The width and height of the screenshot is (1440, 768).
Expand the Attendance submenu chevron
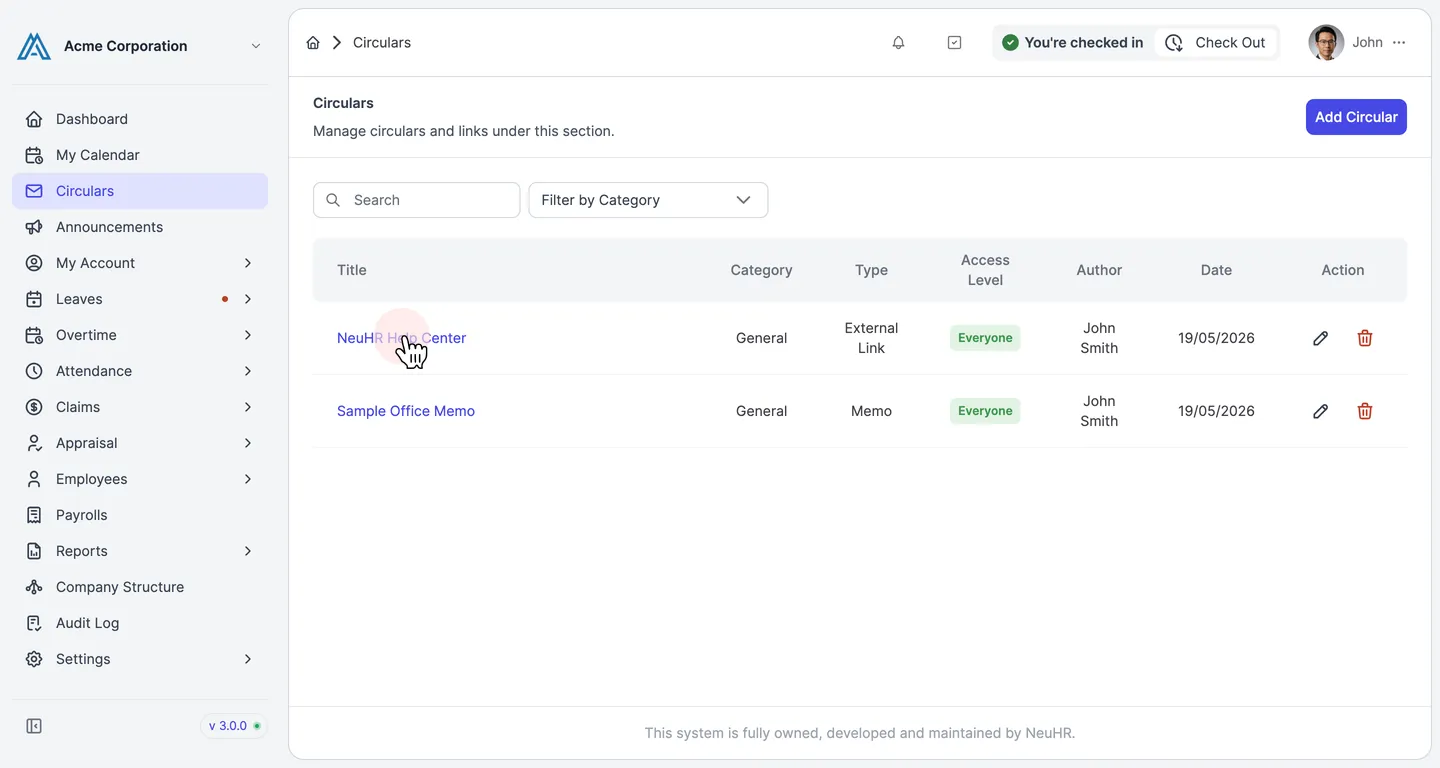248,371
